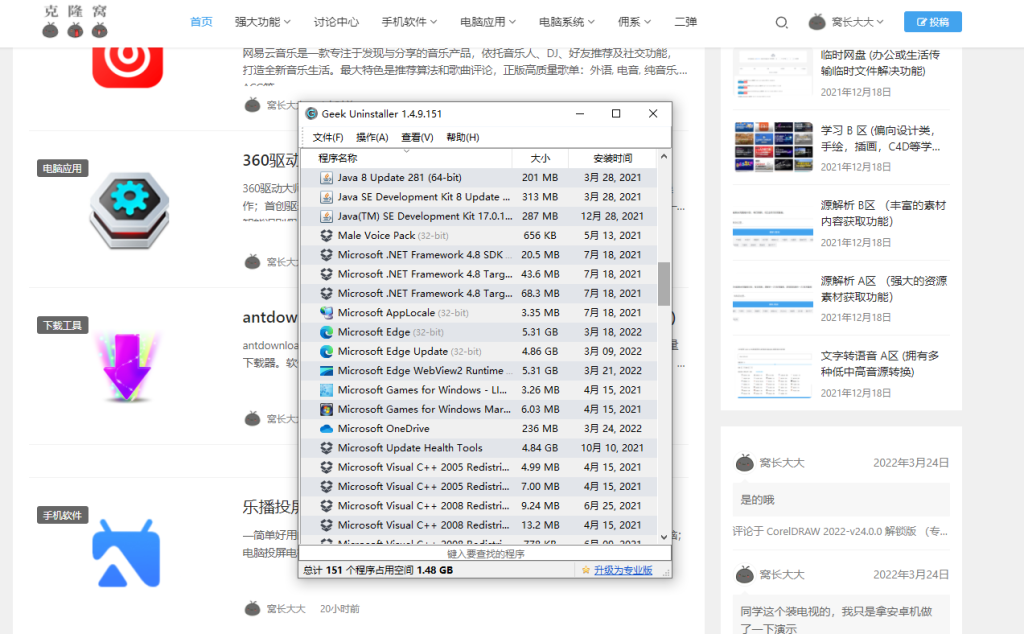Sort by the 大小 column header
1024x634 pixels.
[x=540, y=159]
